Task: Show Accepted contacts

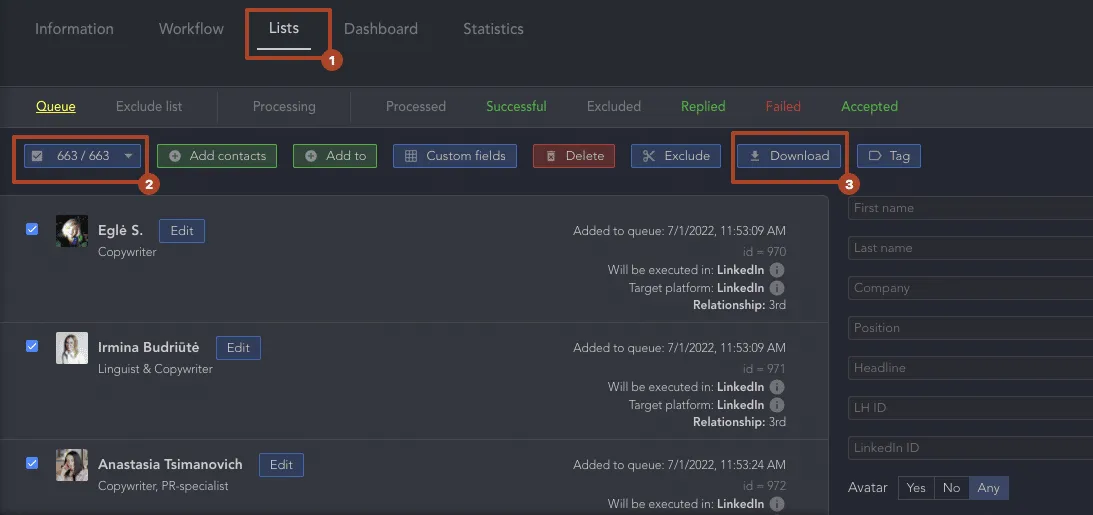Action: click(x=869, y=107)
